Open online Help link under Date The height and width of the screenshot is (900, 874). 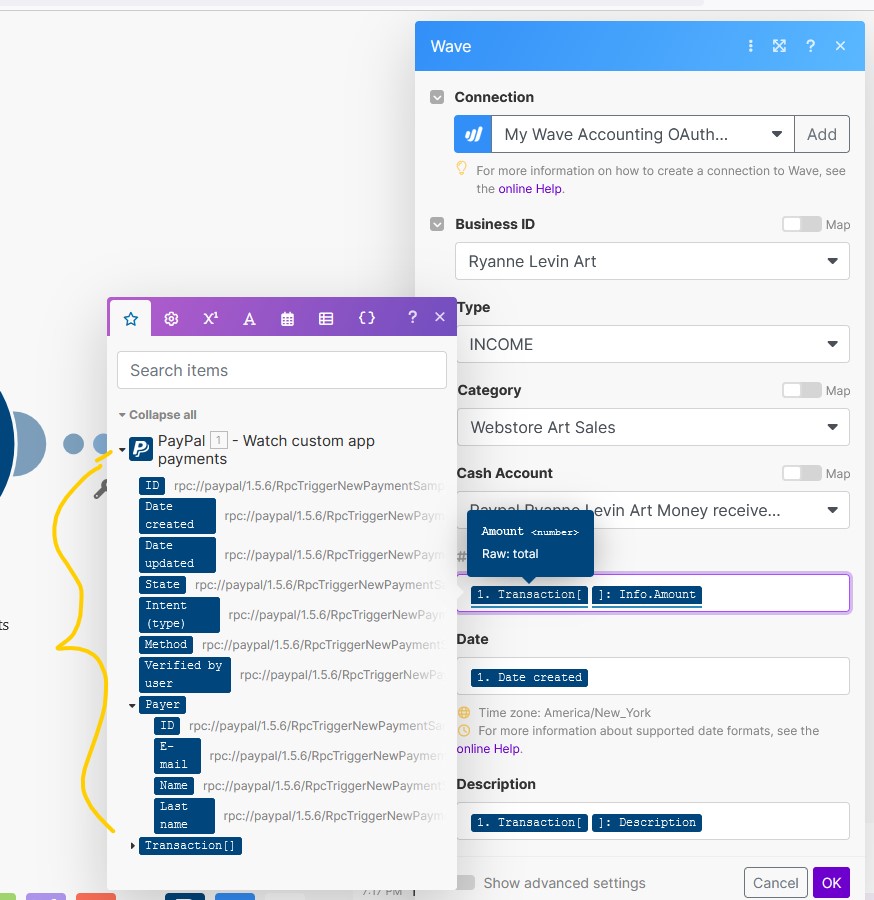tap(488, 749)
